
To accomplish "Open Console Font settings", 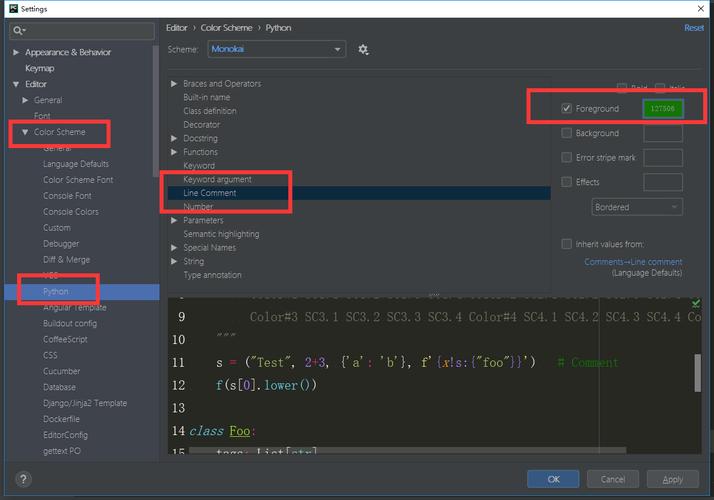I will pyautogui.click(x=67, y=196).
